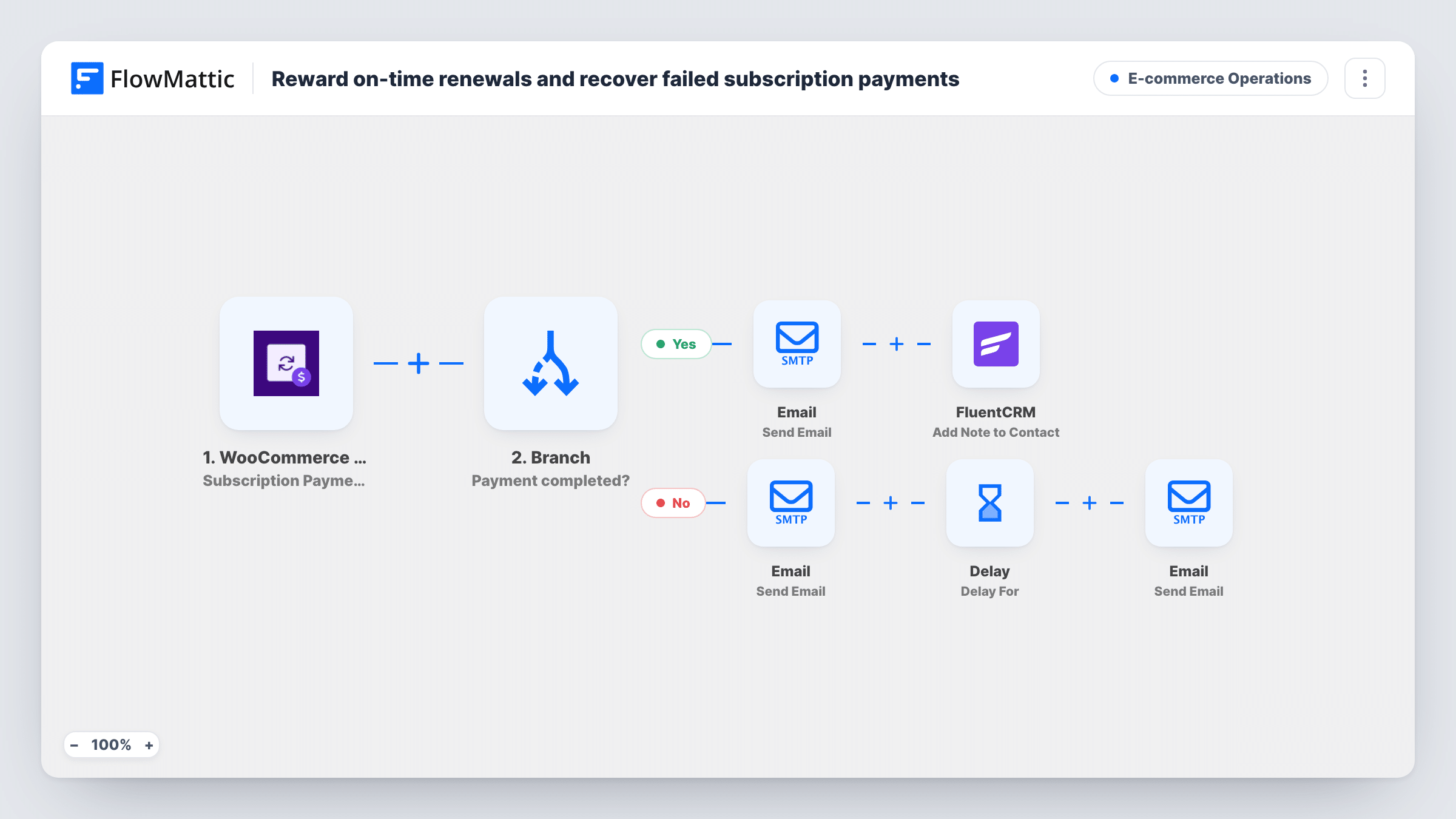Open the three-dot options menu
The image size is (1456, 819).
click(1364, 78)
